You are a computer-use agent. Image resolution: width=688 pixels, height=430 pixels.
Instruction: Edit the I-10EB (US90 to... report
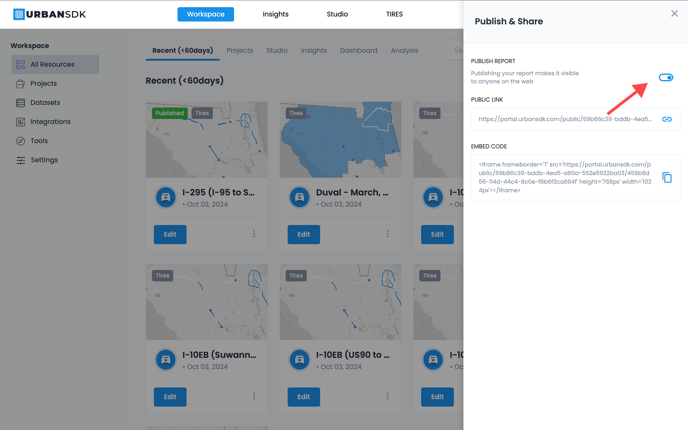point(304,397)
